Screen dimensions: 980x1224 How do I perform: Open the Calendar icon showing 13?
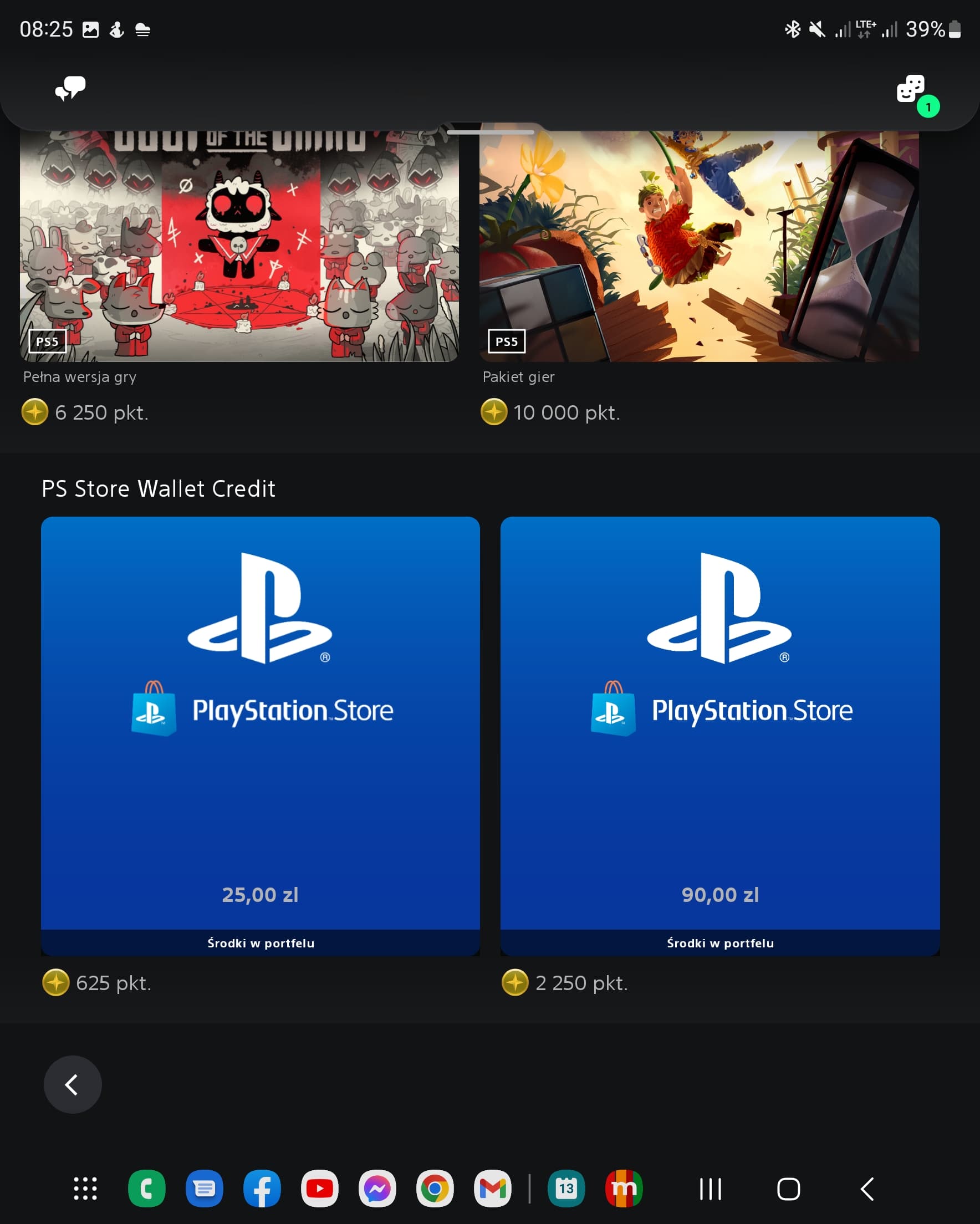pos(566,1188)
